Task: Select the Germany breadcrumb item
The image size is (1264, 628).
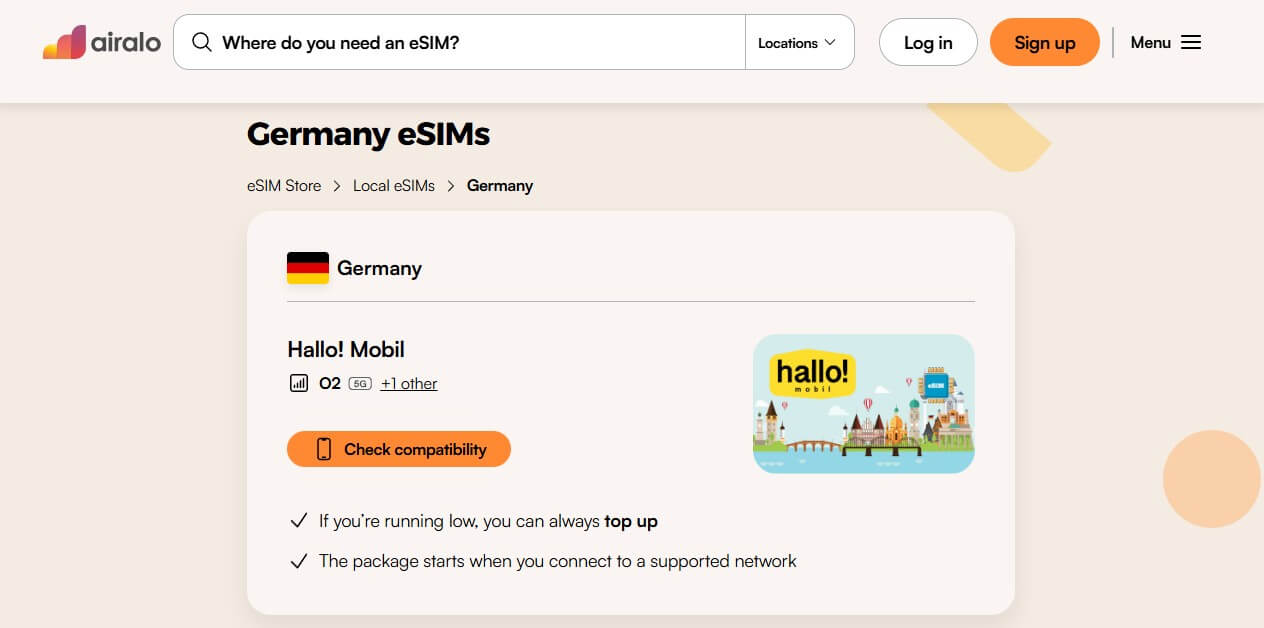Action: (500, 186)
